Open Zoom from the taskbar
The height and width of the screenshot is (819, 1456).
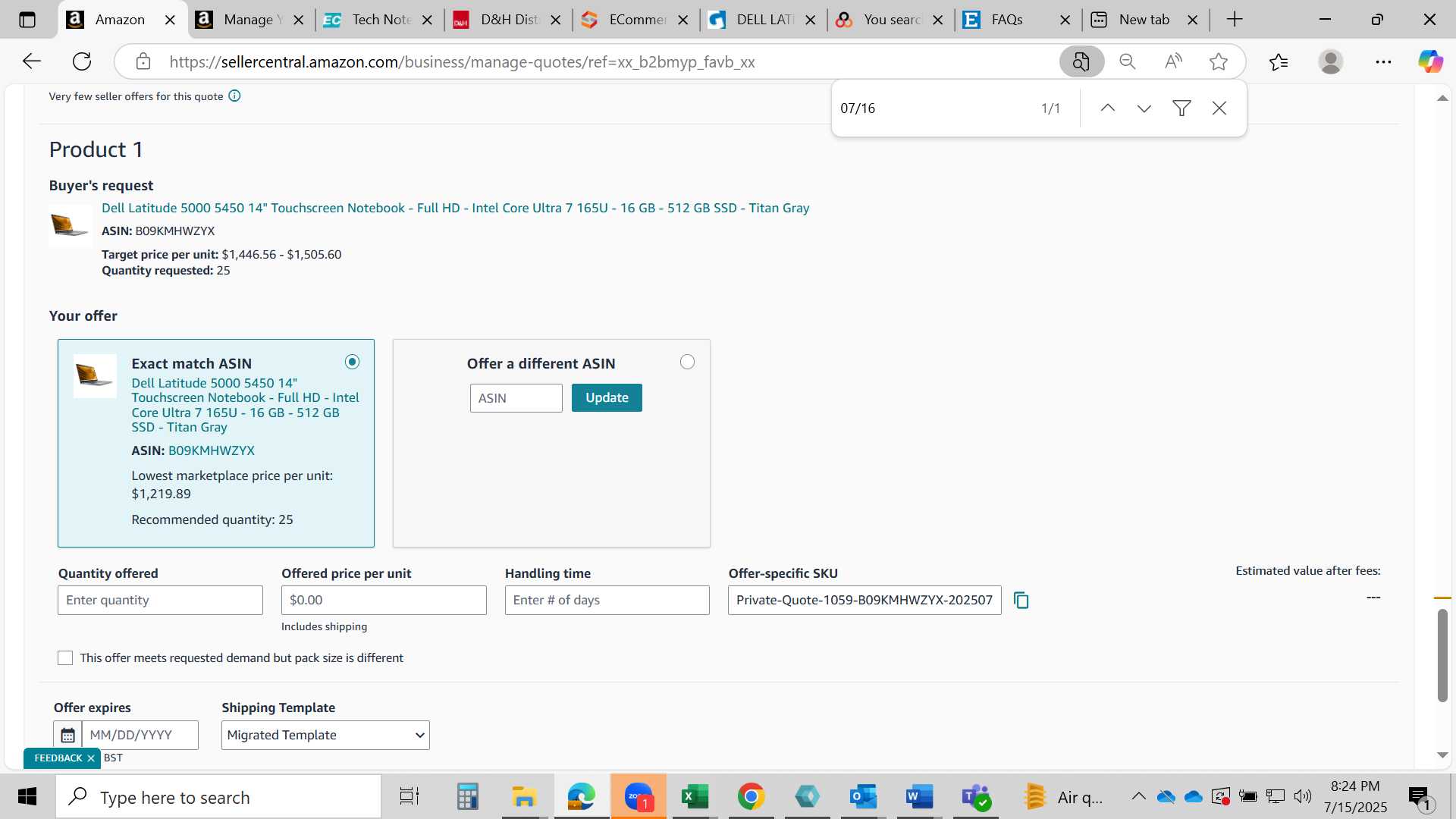pos(639,797)
